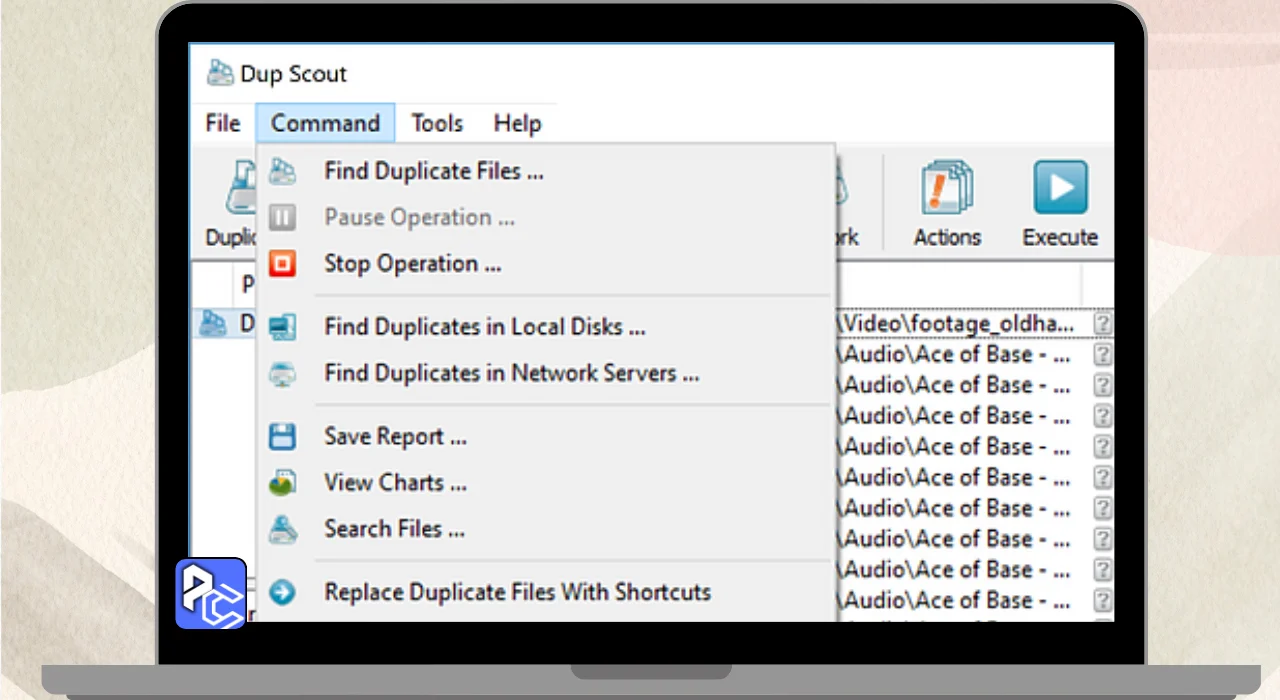This screenshot has height=700, width=1280.
Task: Click the Dup Scout title bar icon
Action: (220, 74)
